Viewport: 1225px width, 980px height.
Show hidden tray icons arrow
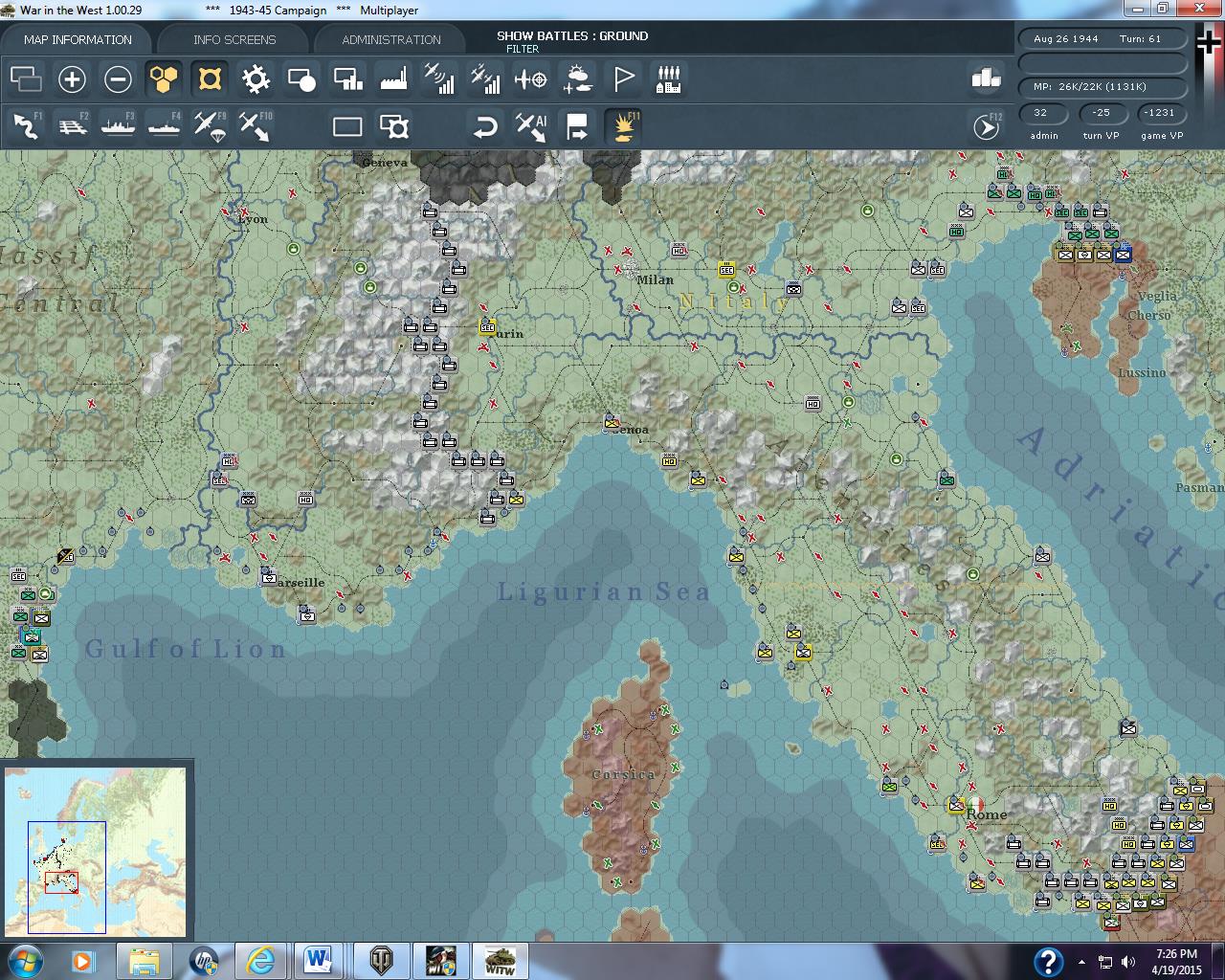1081,962
